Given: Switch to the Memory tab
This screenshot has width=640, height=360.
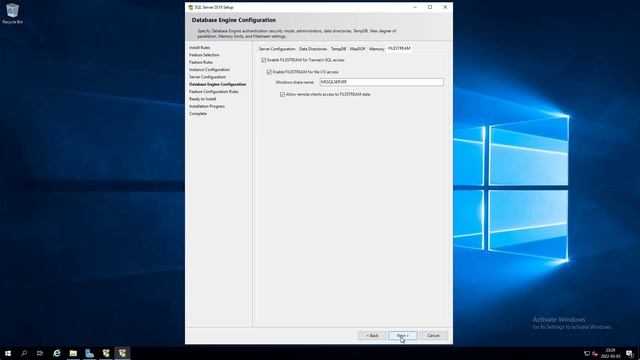Looking at the screenshot, I should point(376,49).
